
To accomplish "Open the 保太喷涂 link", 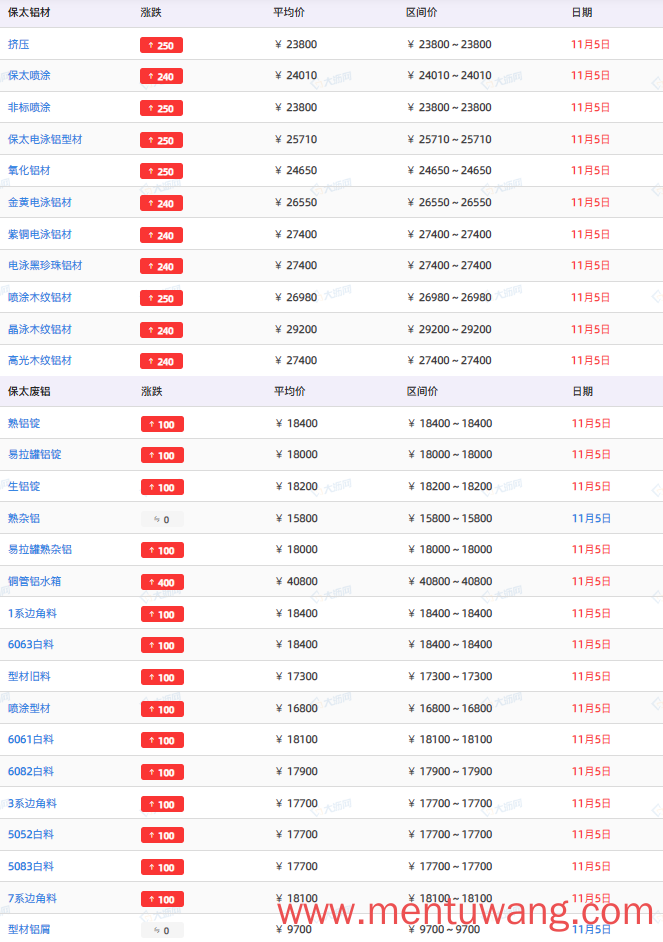I will 29,76.
